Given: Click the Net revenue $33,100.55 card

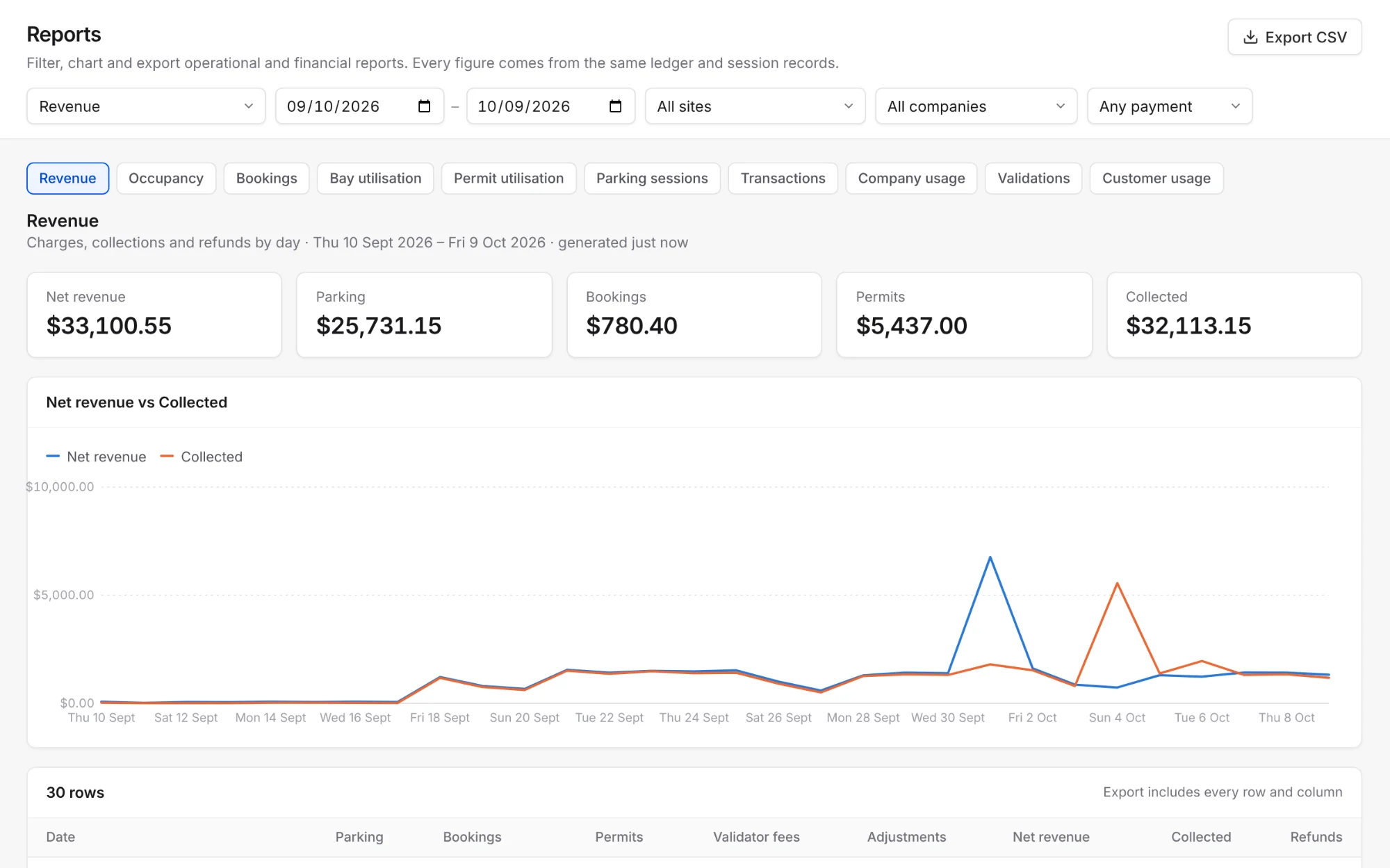Looking at the screenshot, I should [154, 315].
